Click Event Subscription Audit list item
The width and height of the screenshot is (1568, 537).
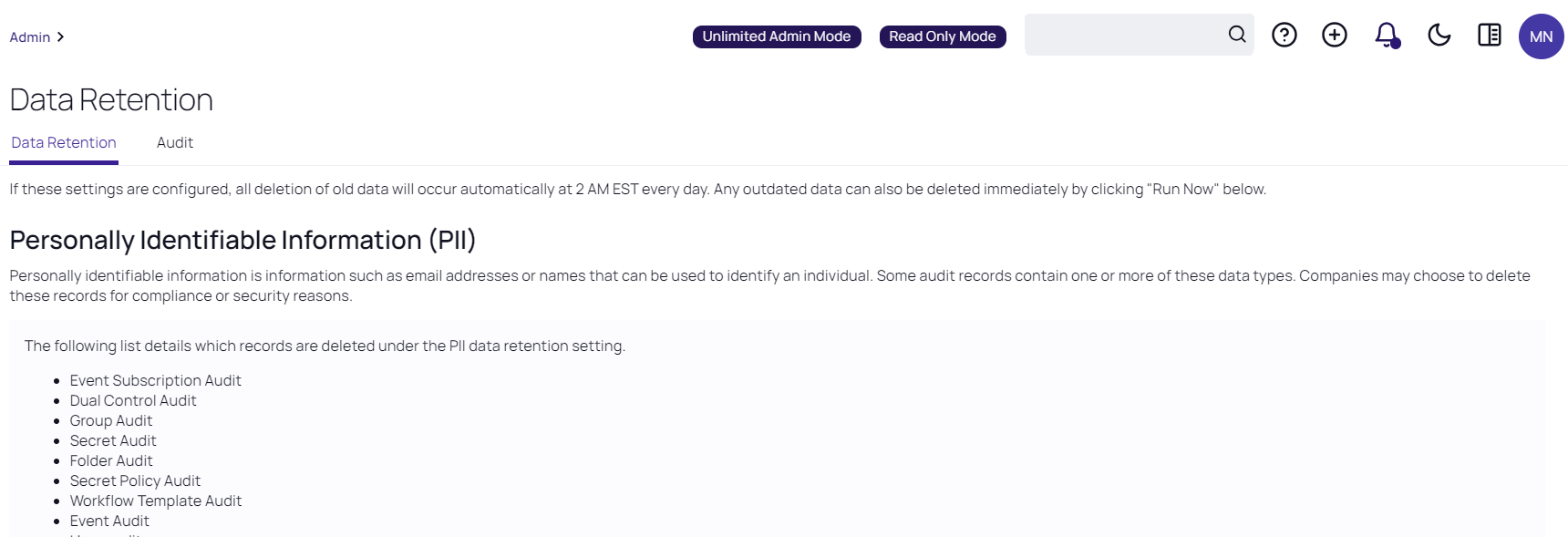click(x=155, y=380)
